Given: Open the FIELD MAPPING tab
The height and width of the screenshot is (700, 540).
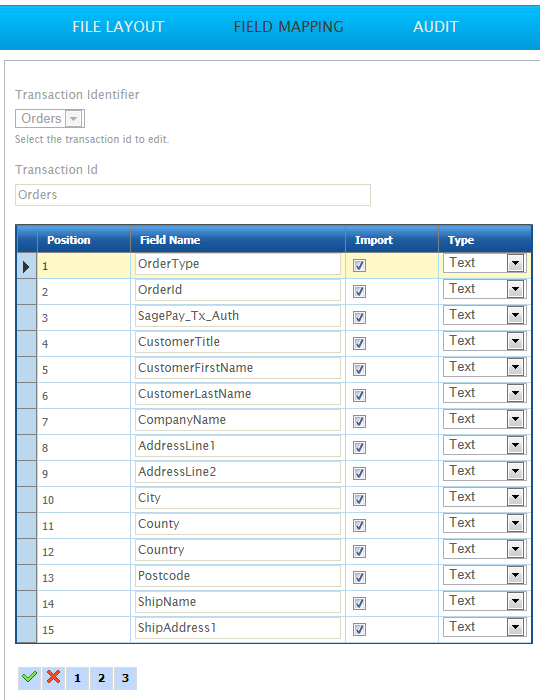Looking at the screenshot, I should pyautogui.click(x=288, y=27).
